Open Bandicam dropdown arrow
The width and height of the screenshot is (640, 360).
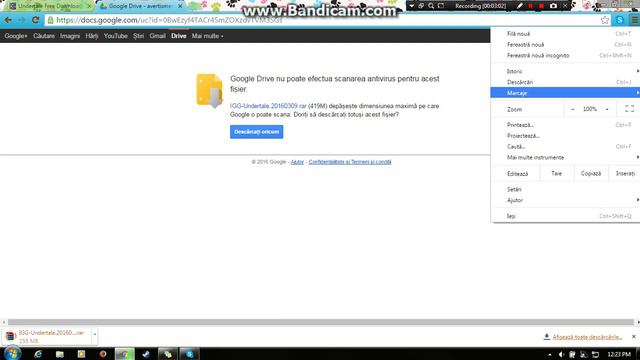411,6
